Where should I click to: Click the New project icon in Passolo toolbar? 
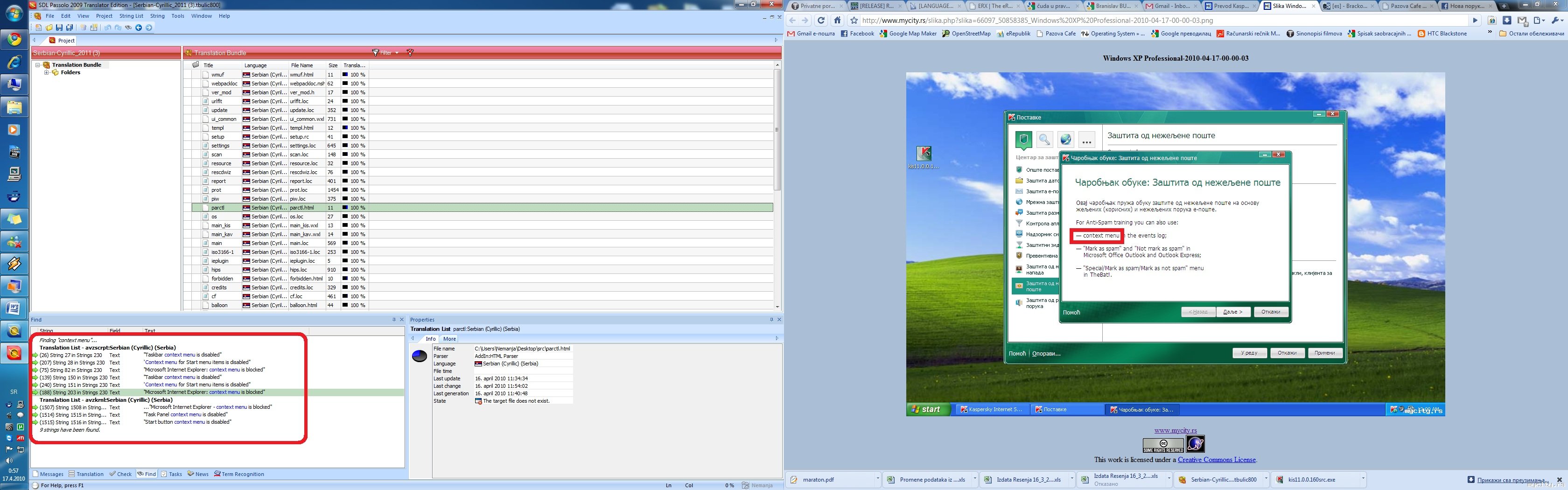pos(39,28)
